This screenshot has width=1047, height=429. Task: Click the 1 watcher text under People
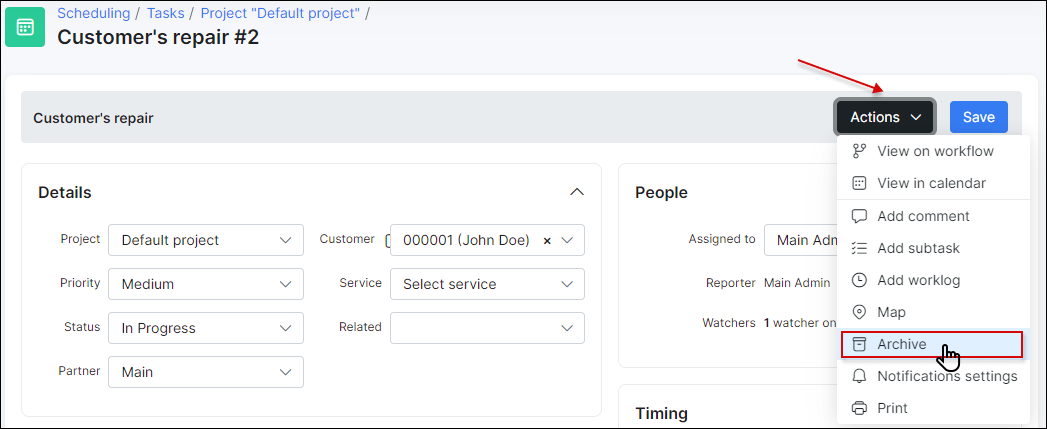point(800,323)
